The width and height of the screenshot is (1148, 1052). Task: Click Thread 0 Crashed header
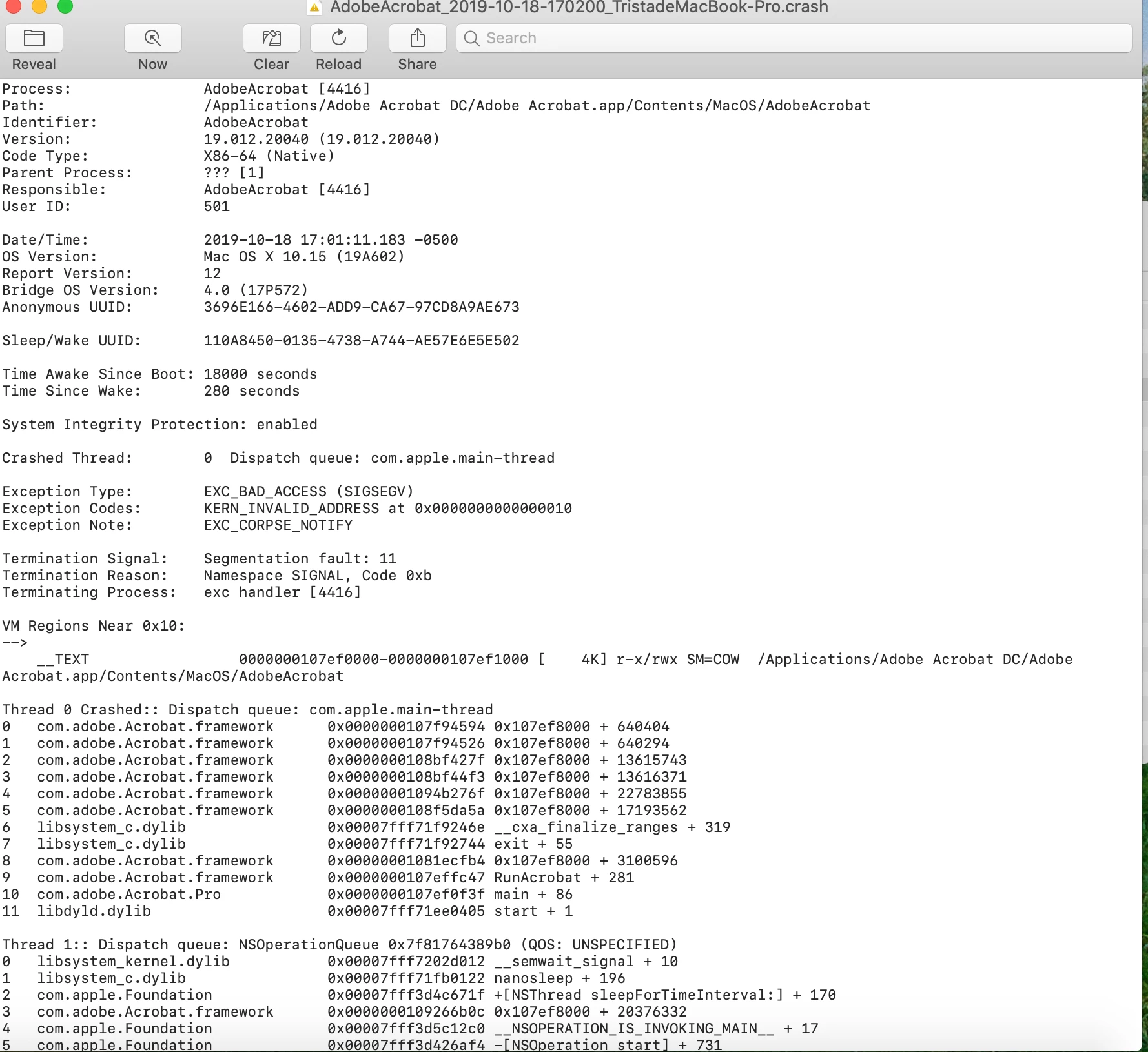click(x=247, y=710)
